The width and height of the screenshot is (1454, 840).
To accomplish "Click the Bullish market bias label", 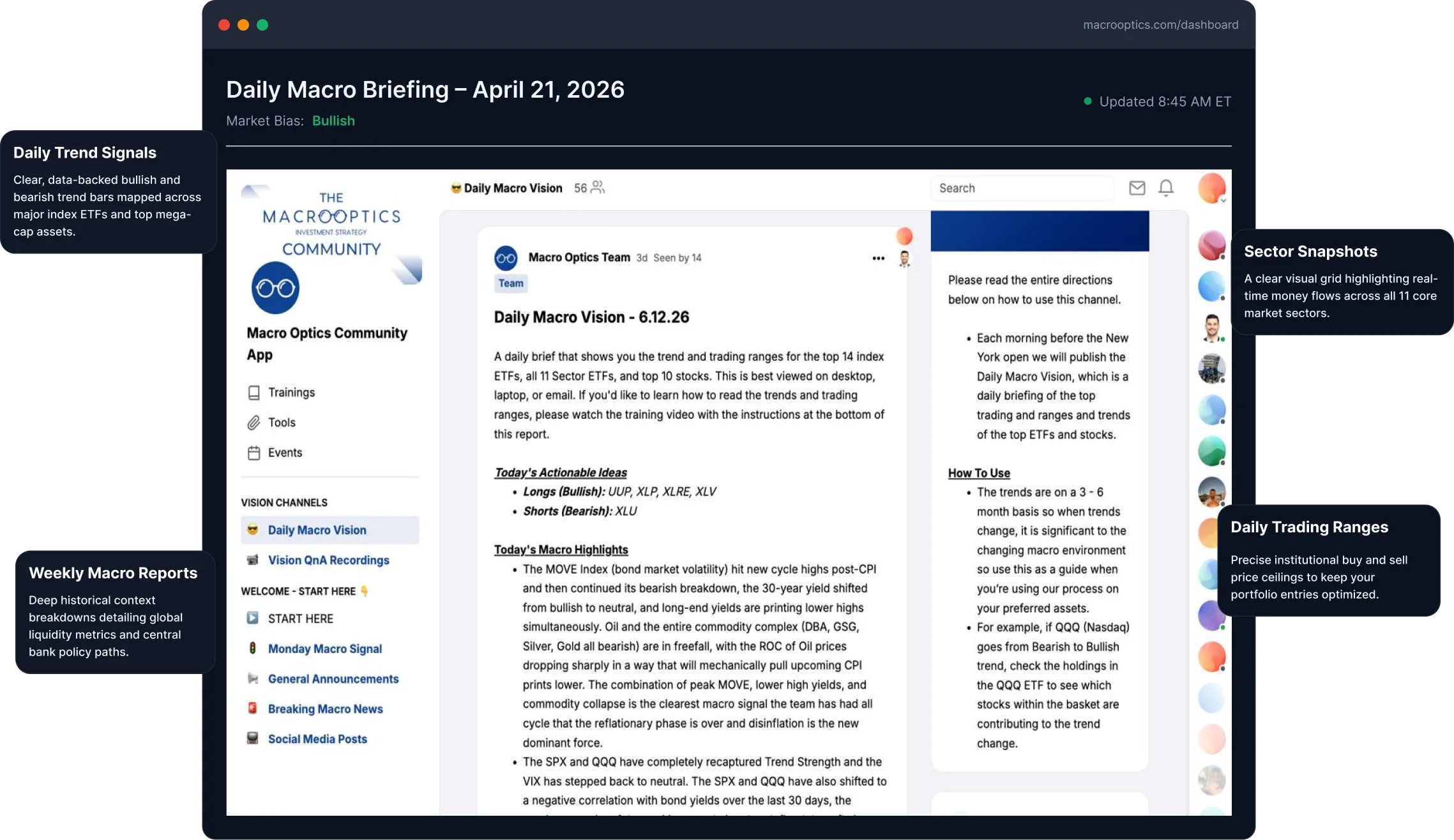I will coord(333,121).
